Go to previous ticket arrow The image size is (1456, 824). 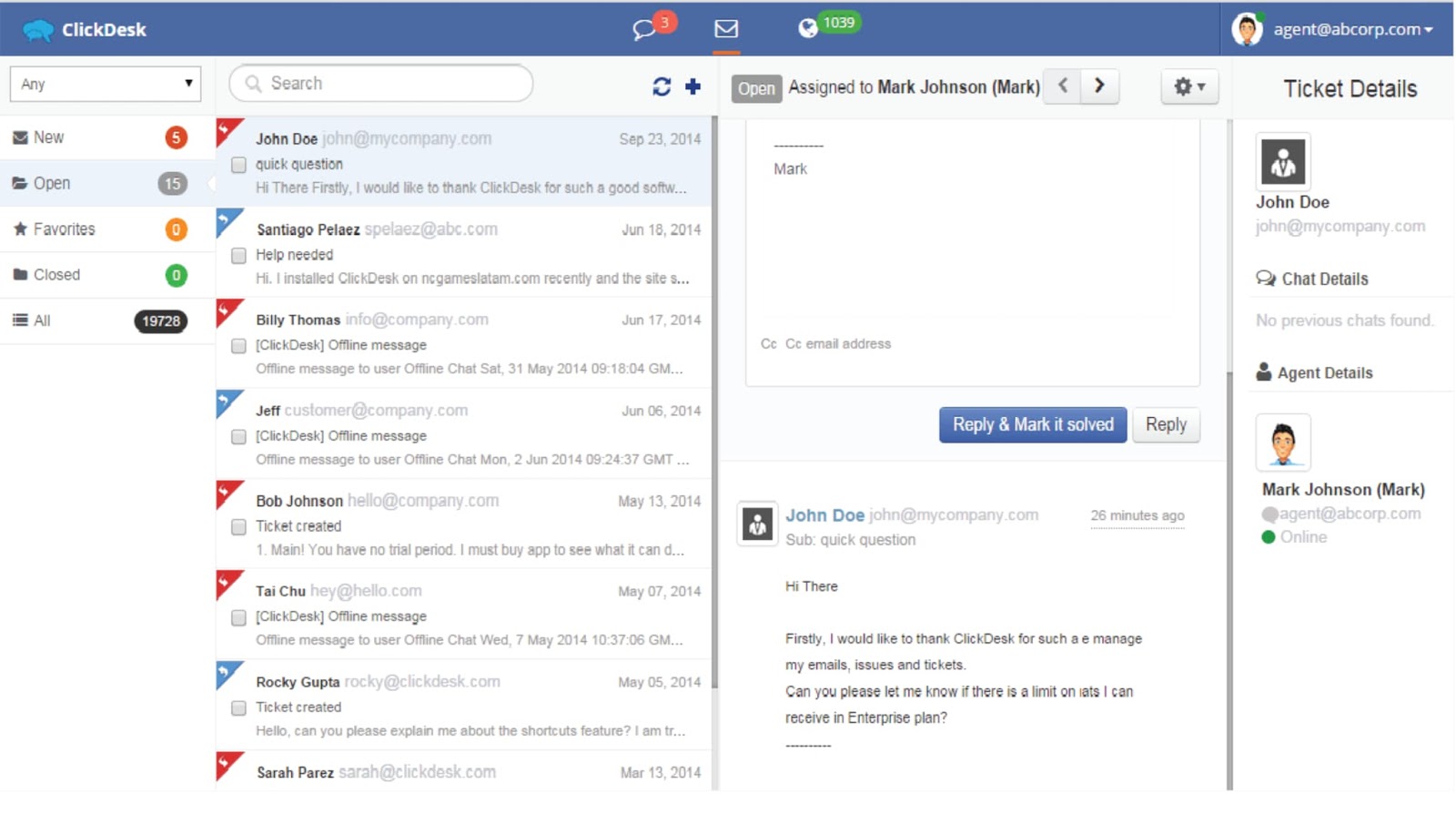pyautogui.click(x=1062, y=86)
